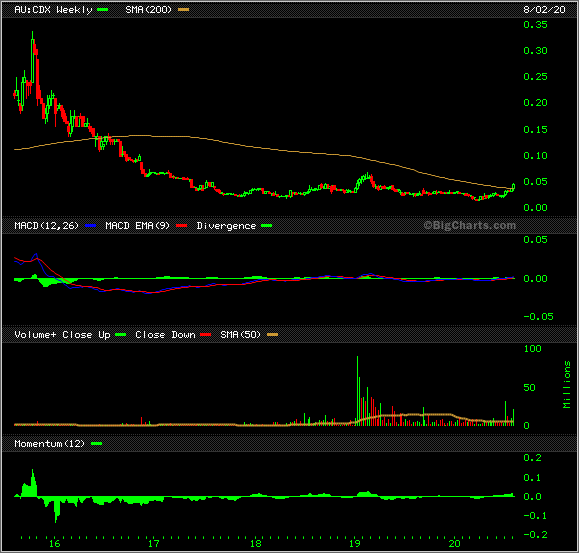Click the Millions volume axis label
Screen dimensions: 579x553
click(567, 385)
